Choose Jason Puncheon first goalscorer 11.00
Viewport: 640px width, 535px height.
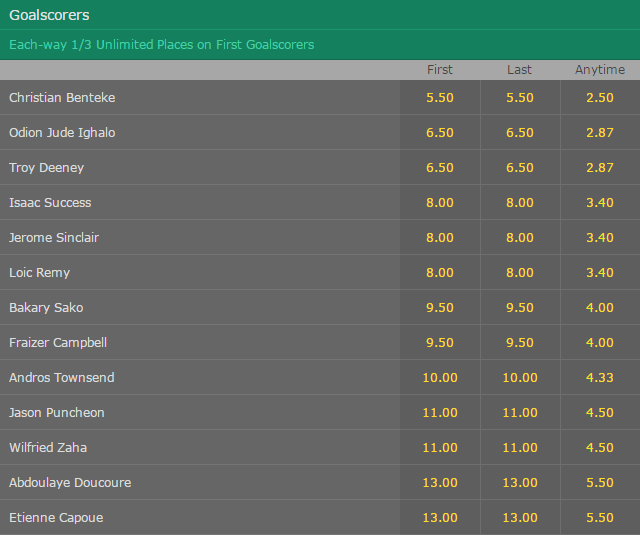tap(440, 413)
